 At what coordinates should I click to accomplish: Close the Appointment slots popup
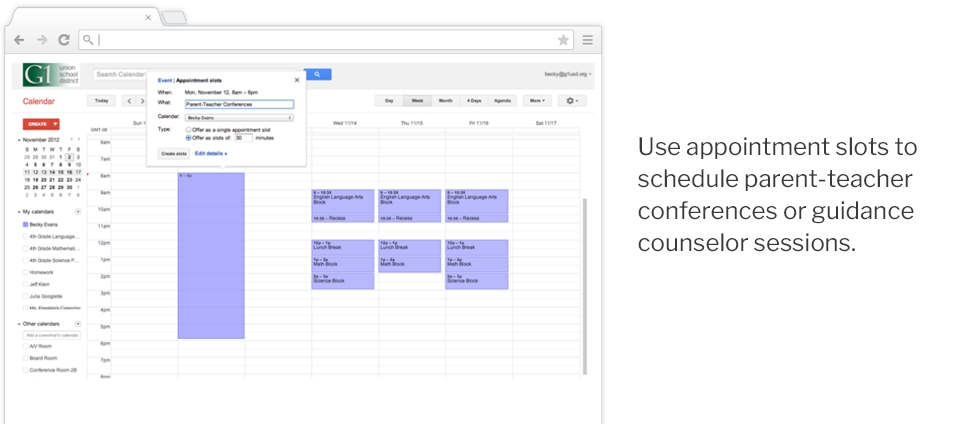pos(296,79)
